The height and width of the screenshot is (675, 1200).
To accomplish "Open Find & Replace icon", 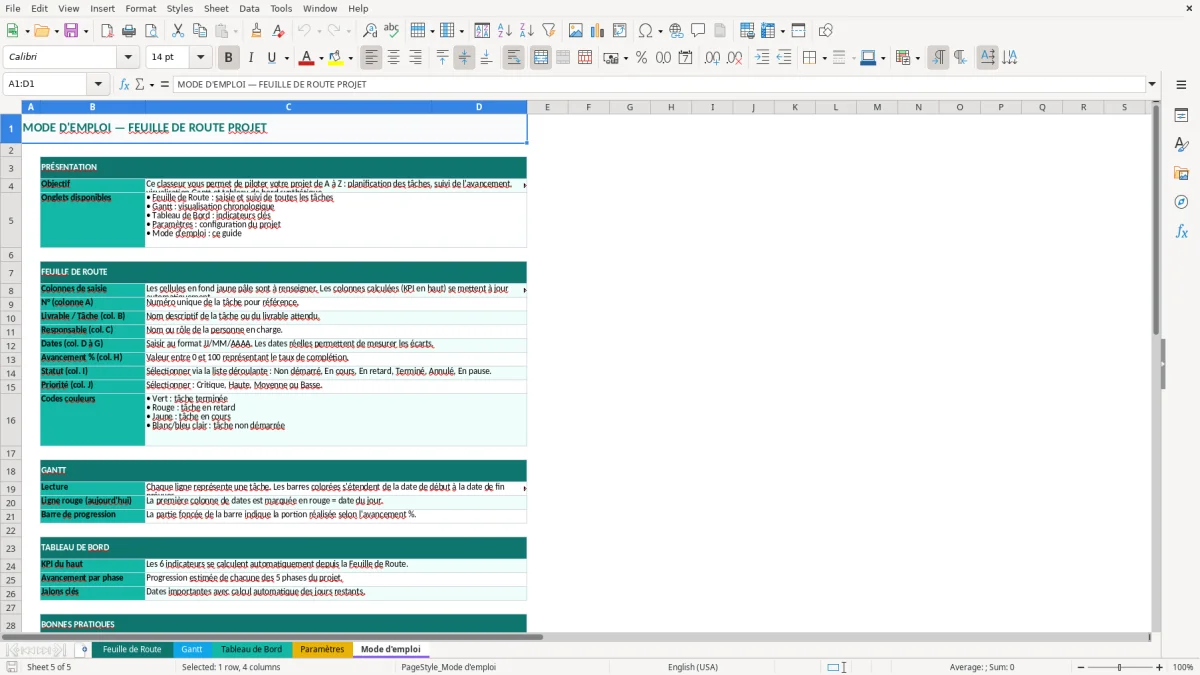I will 370,31.
